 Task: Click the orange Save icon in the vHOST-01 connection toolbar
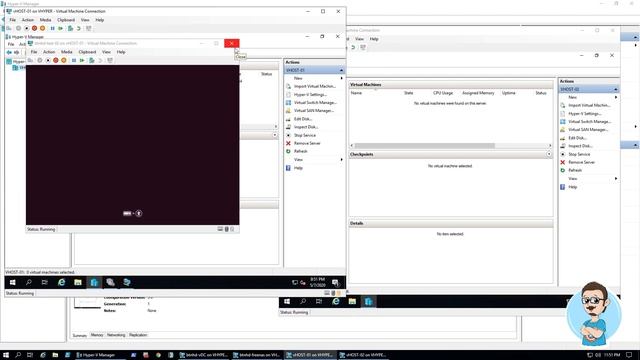(42, 28)
